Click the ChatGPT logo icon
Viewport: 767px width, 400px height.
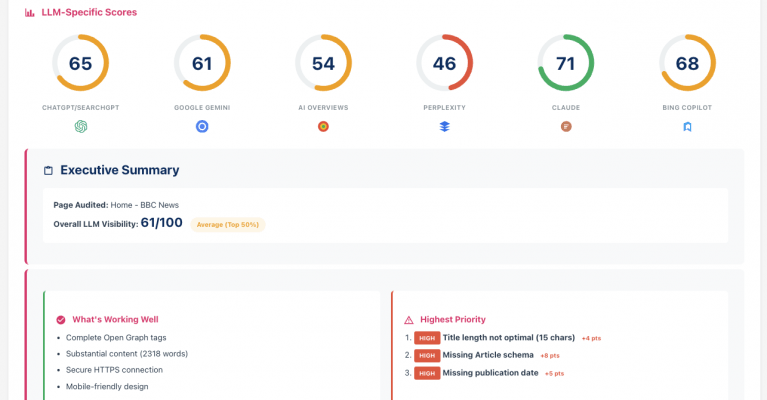pyautogui.click(x=81, y=127)
